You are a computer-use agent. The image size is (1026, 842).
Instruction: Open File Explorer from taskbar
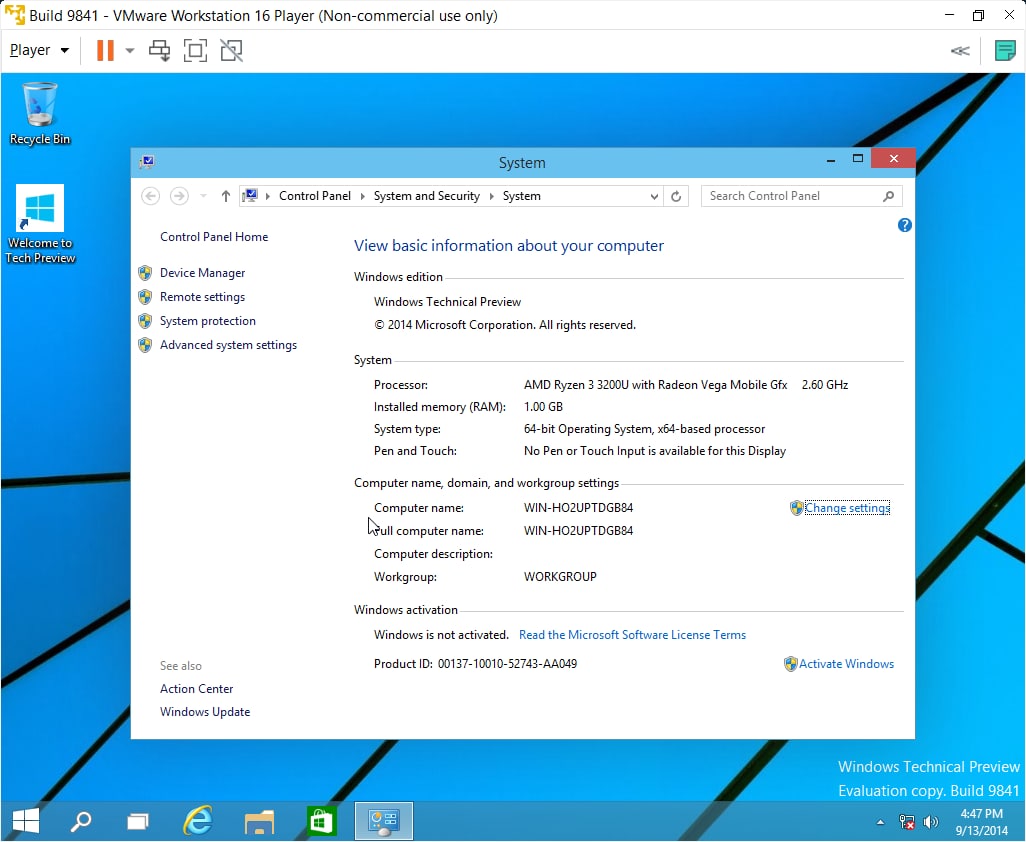[x=259, y=822]
